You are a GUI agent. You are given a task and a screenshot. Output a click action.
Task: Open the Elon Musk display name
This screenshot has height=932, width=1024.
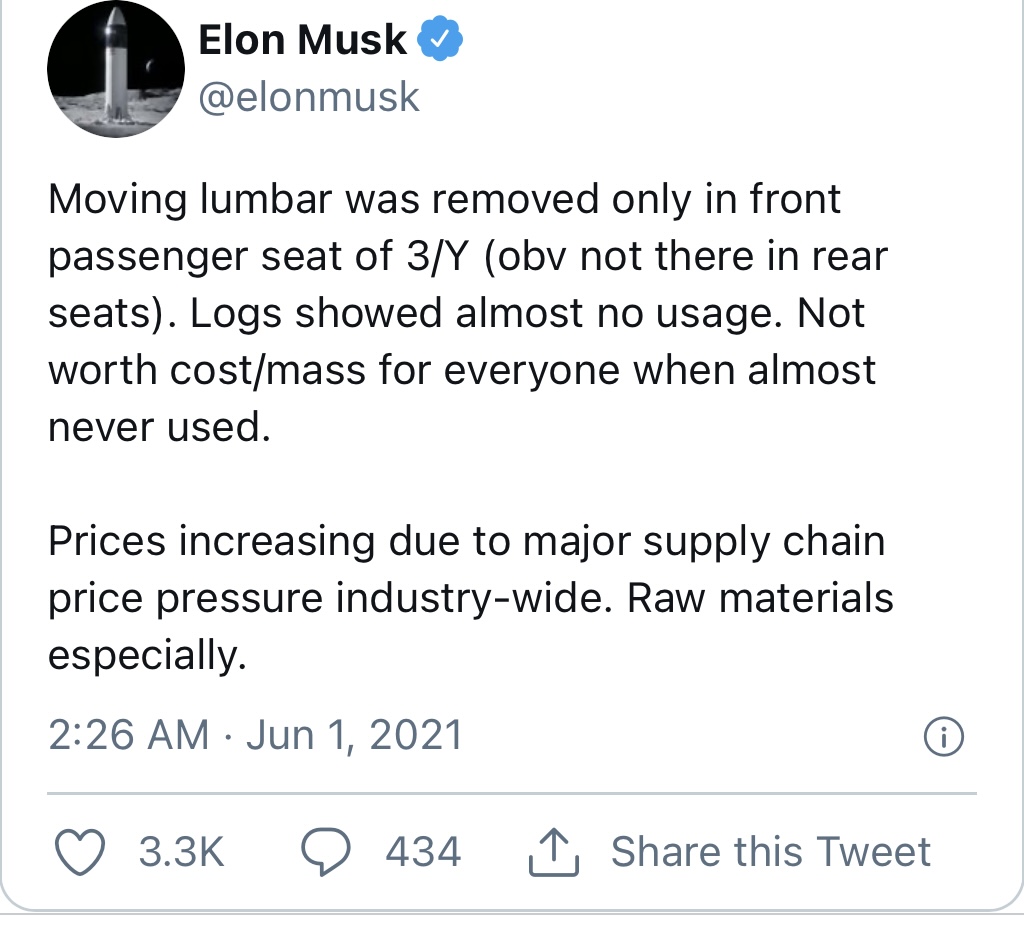point(302,40)
